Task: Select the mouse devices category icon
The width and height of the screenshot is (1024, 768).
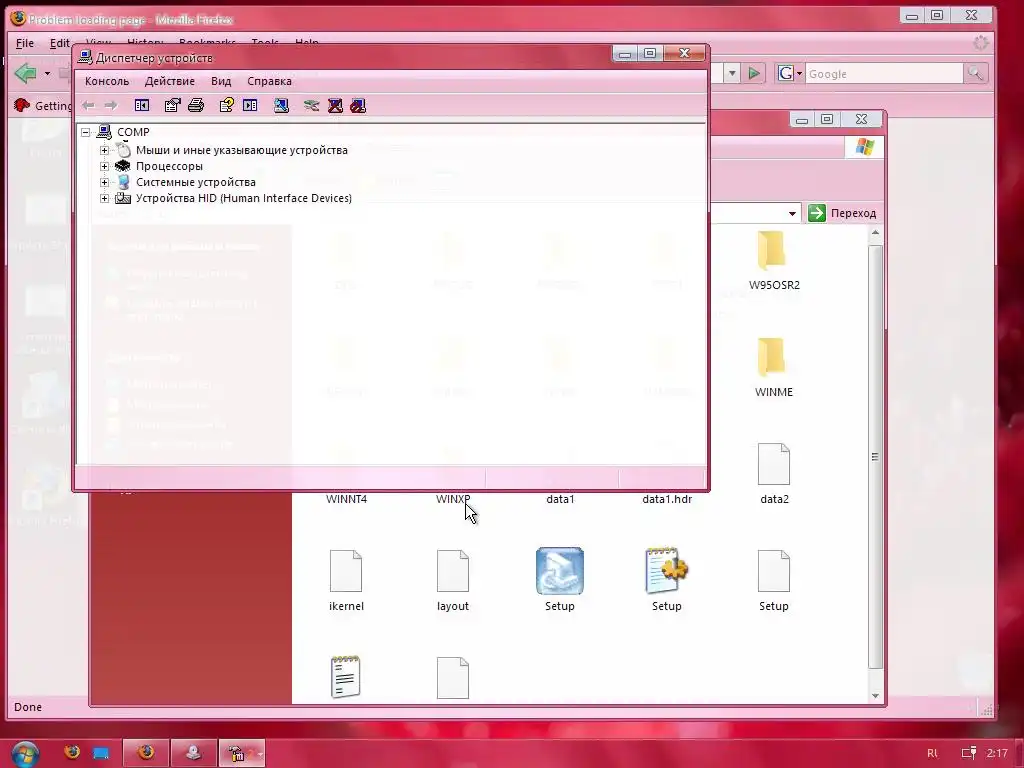Action: pos(123,150)
